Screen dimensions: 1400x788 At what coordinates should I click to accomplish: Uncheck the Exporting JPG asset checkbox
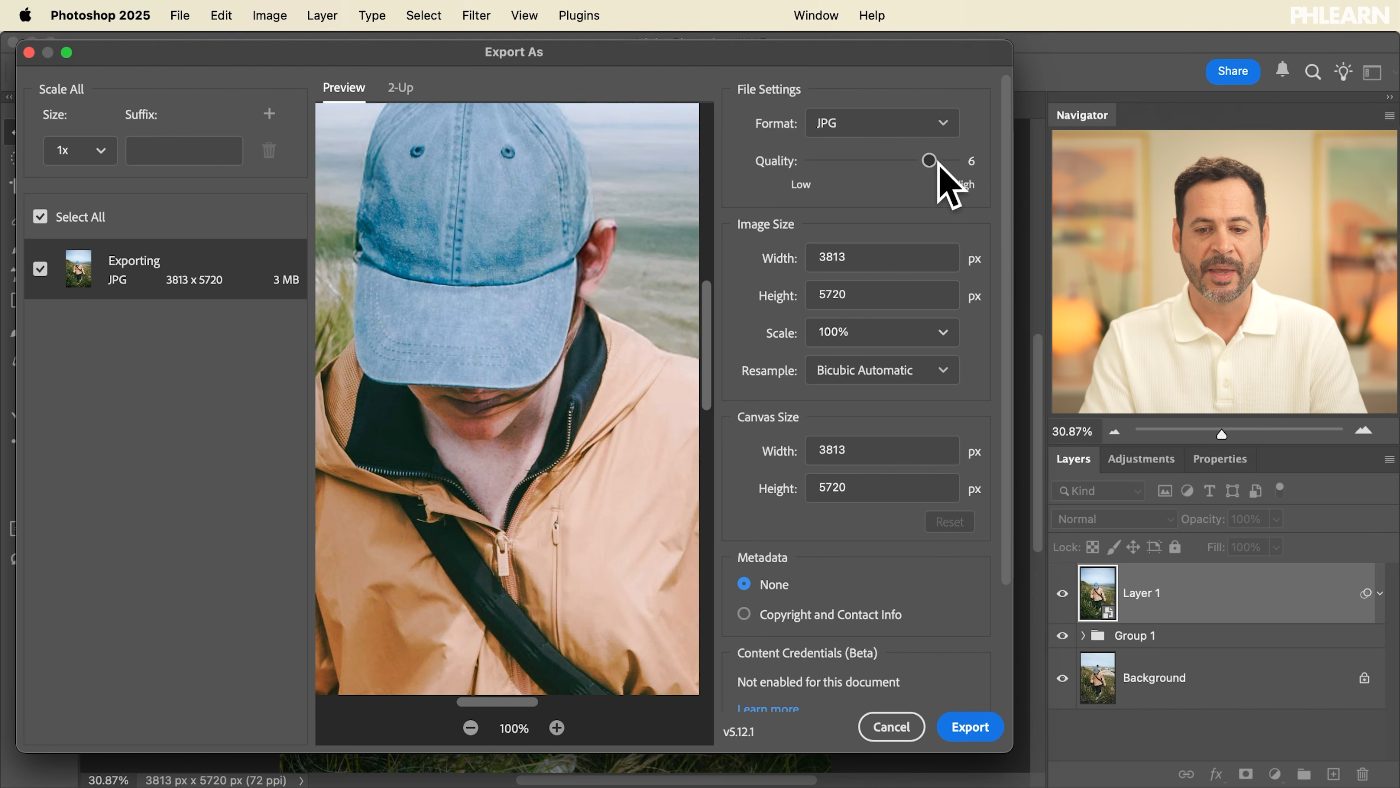pos(40,269)
